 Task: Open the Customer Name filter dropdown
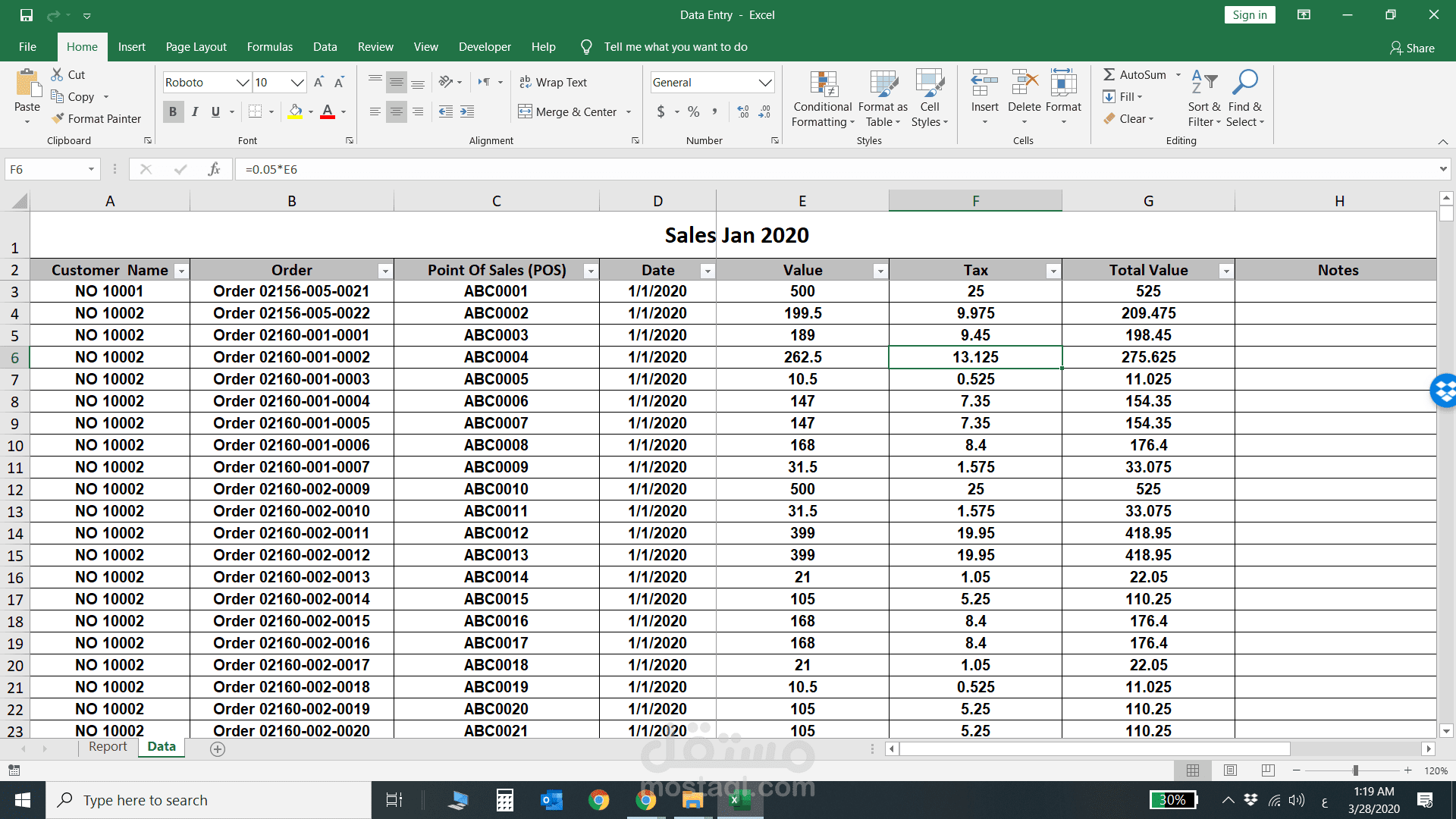(180, 271)
